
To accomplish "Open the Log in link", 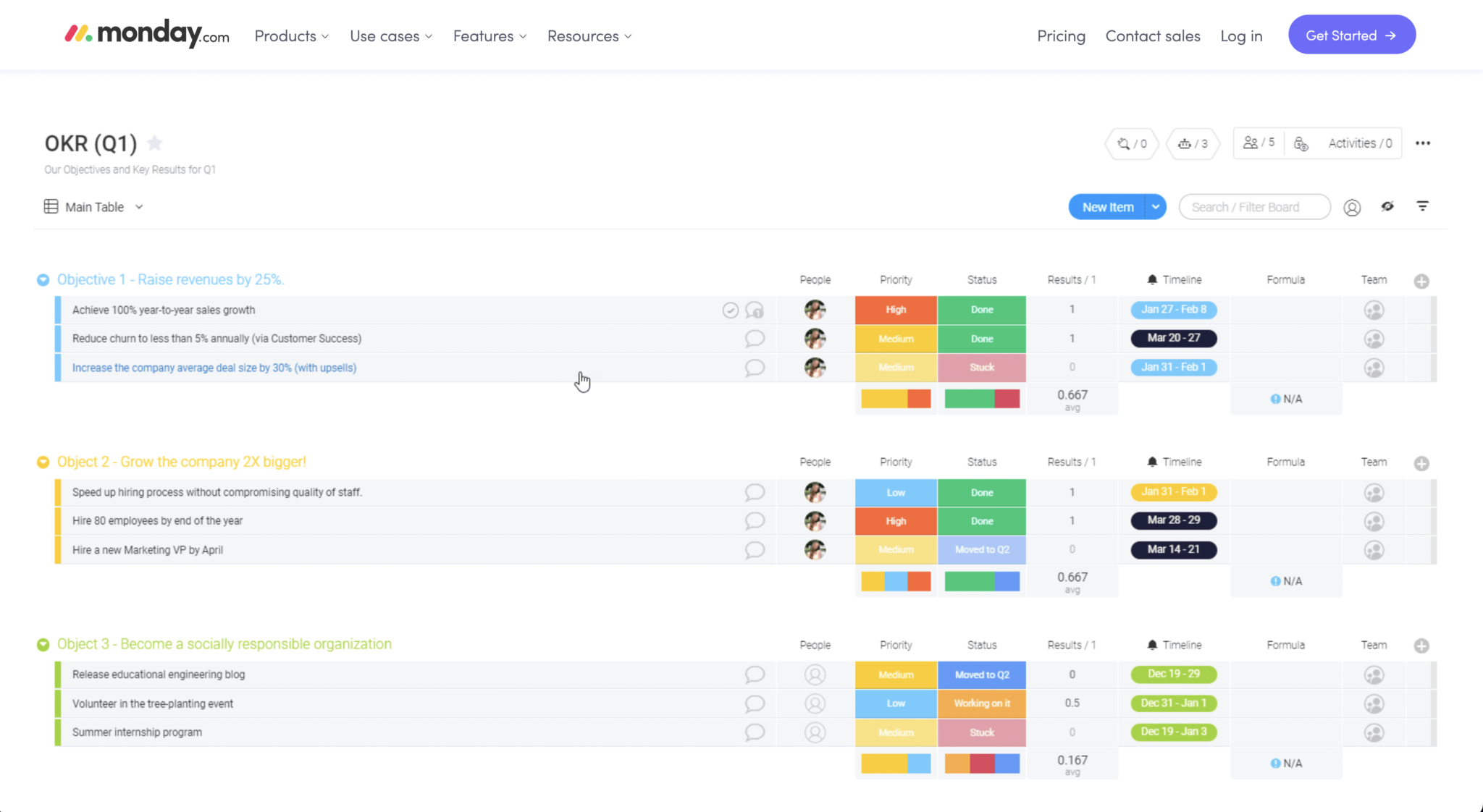I will coord(1241,36).
